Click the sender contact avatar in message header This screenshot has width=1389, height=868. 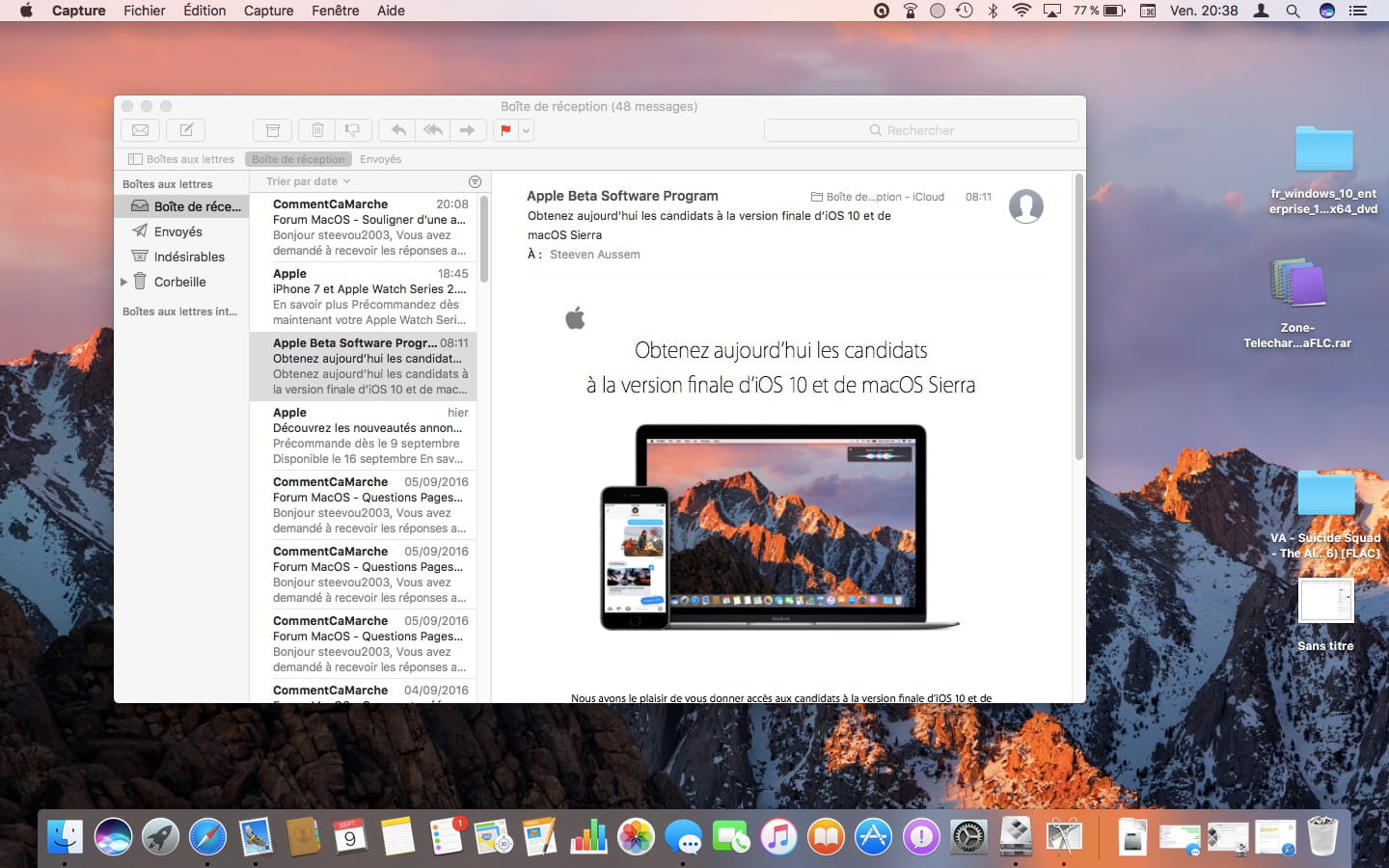pos(1025,206)
